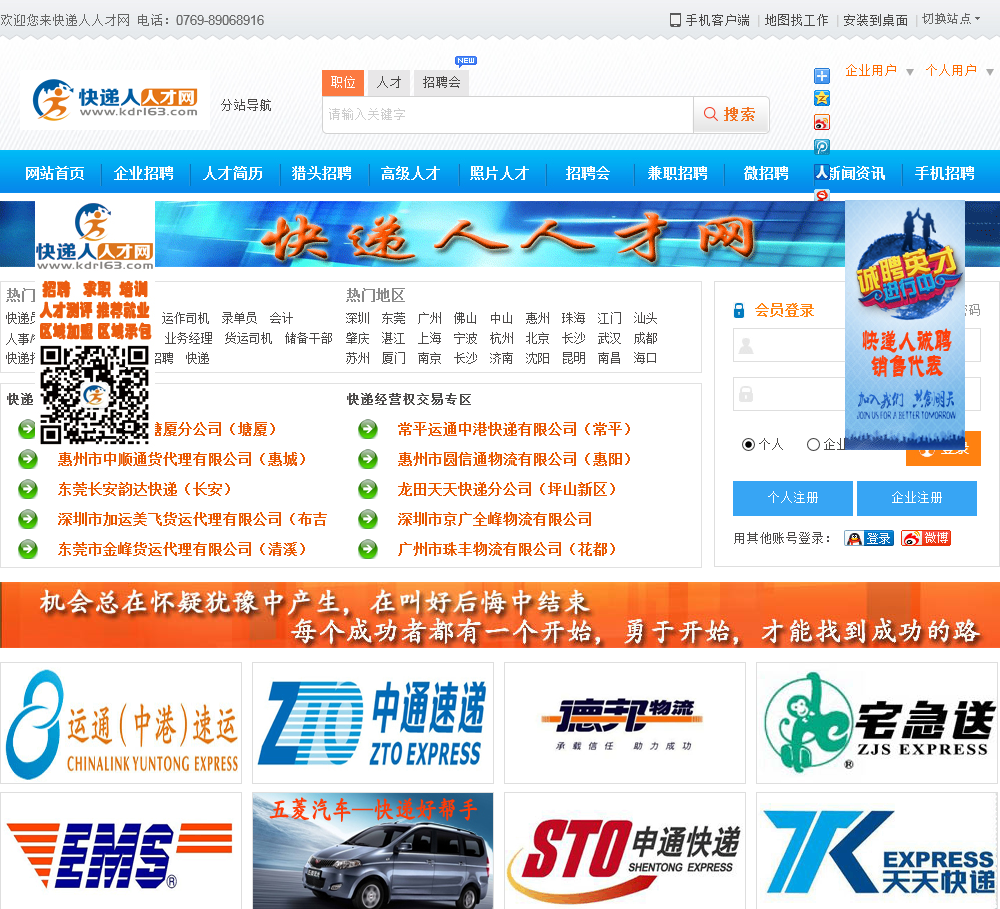Viewport: 1000px width, 909px height.
Task: Click the magnifier icon in search button
Action: pos(710,114)
